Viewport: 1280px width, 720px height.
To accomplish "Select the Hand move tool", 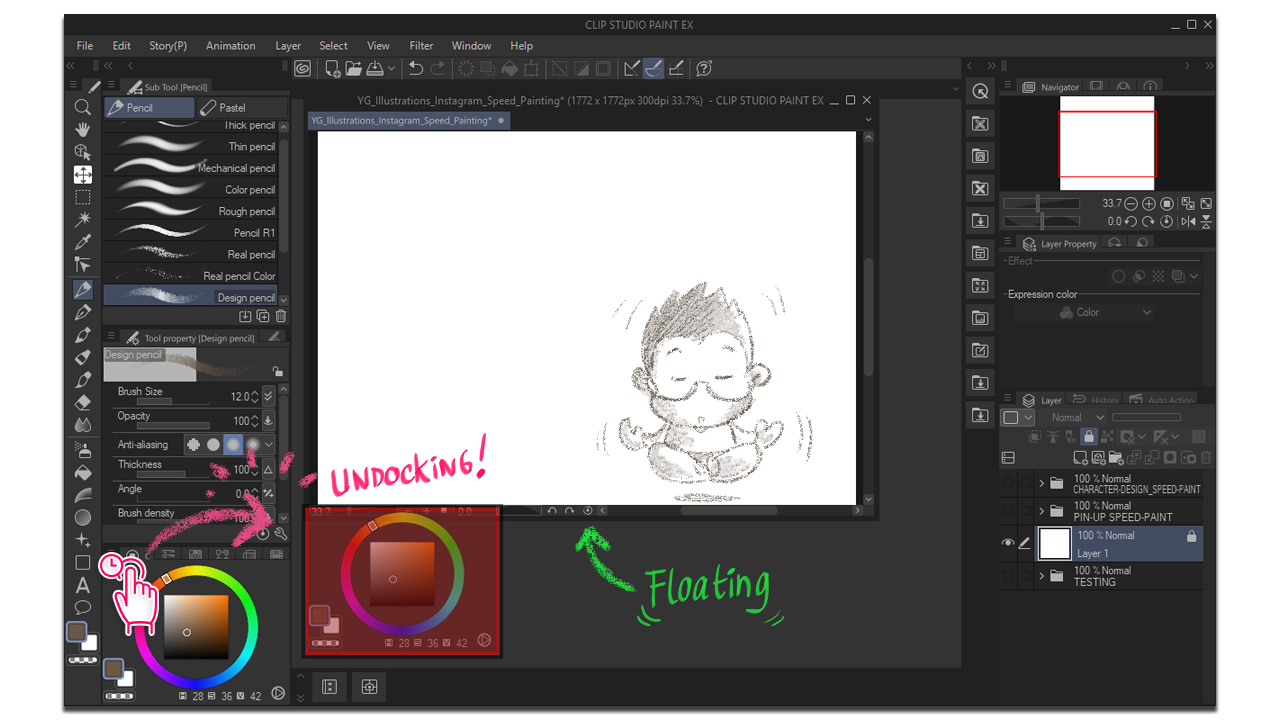I will coord(83,129).
